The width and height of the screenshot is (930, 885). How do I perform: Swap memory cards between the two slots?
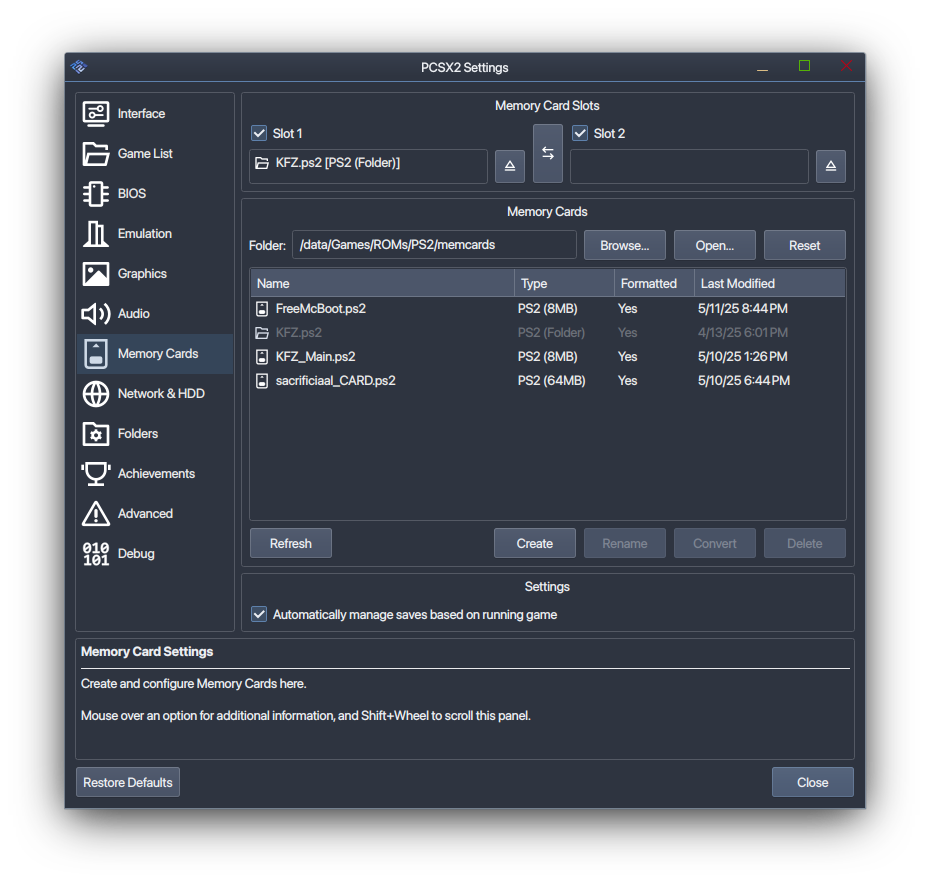pyautogui.click(x=547, y=153)
